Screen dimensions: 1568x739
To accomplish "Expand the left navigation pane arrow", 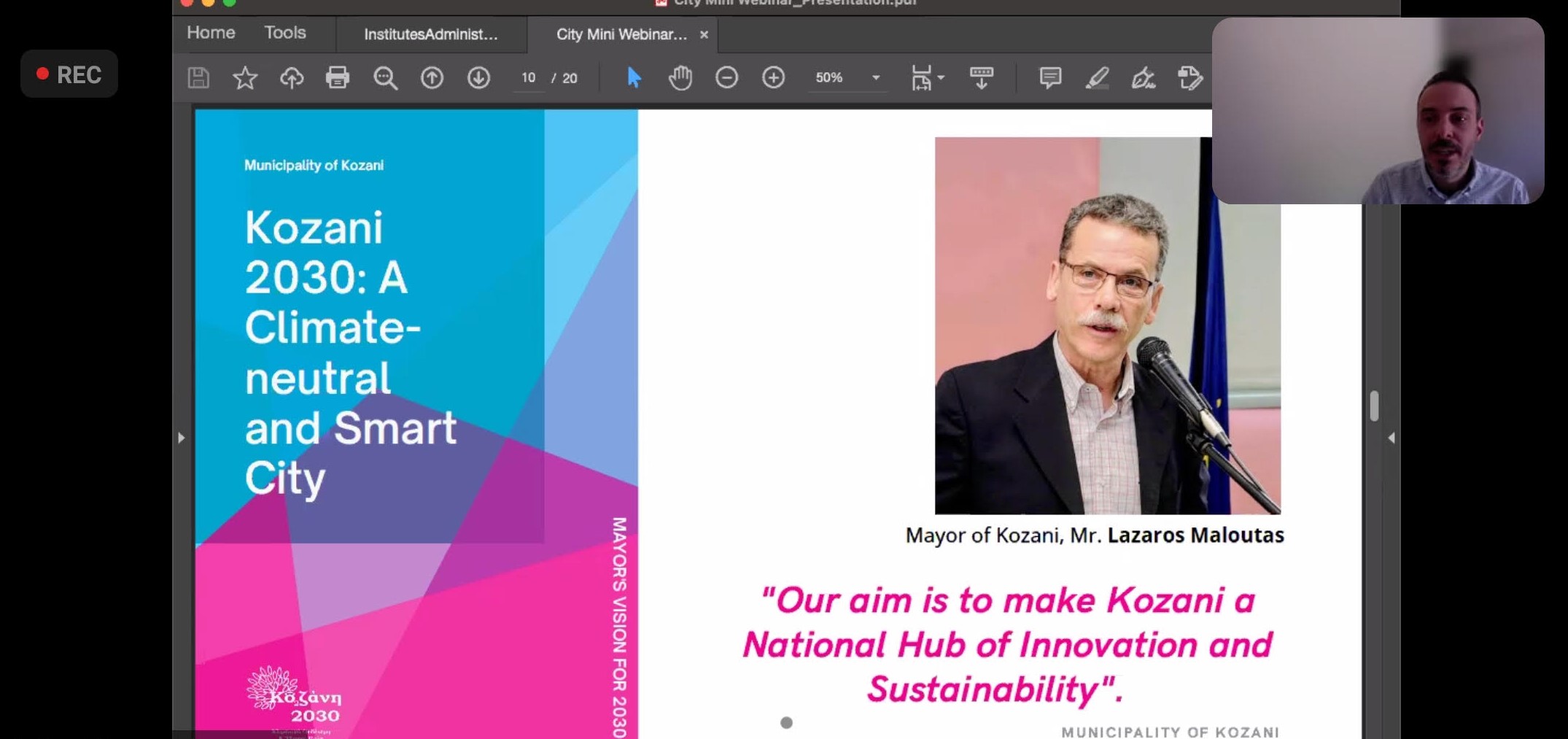I will [x=182, y=438].
